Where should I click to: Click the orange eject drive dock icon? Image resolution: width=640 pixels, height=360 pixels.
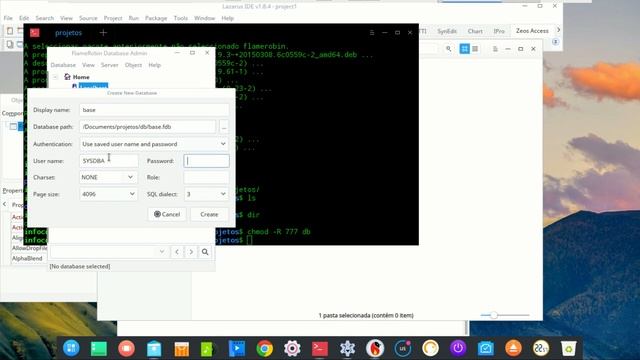click(513, 349)
